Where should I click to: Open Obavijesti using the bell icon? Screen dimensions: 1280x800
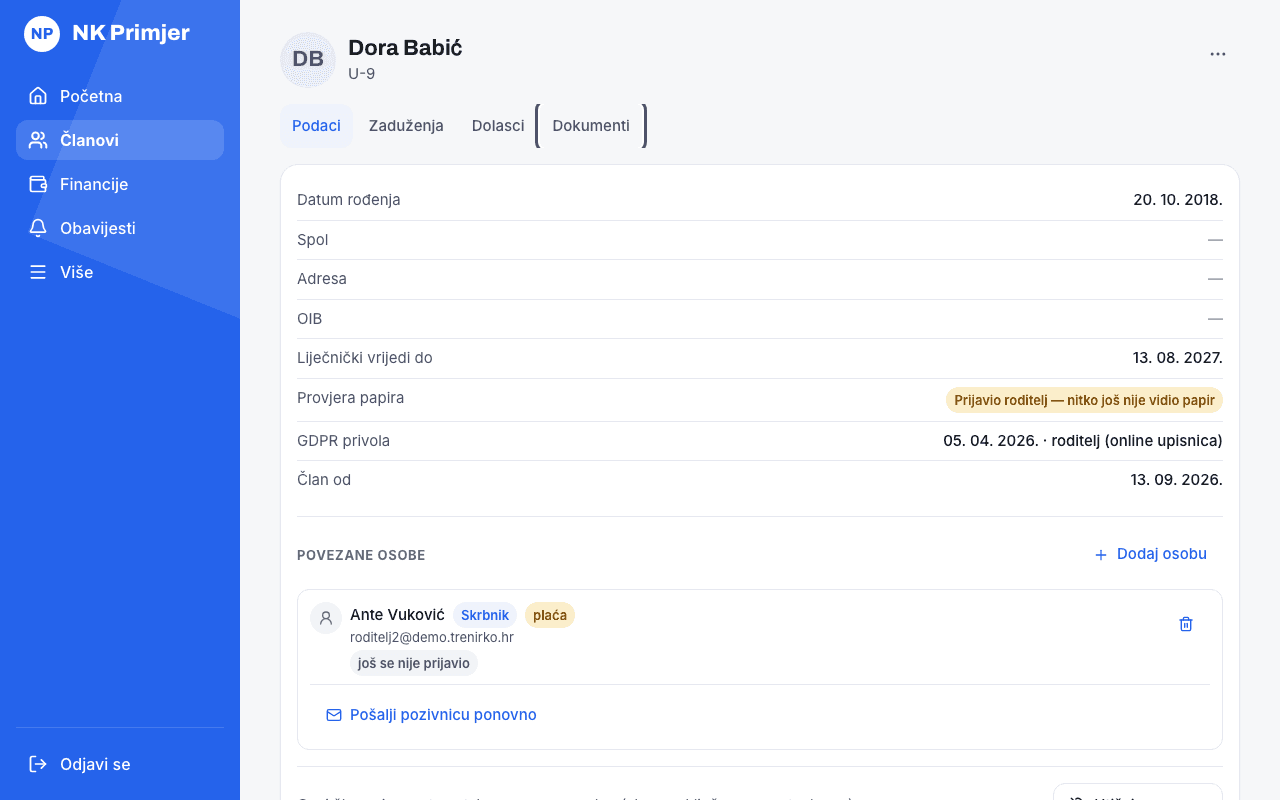pos(38,228)
